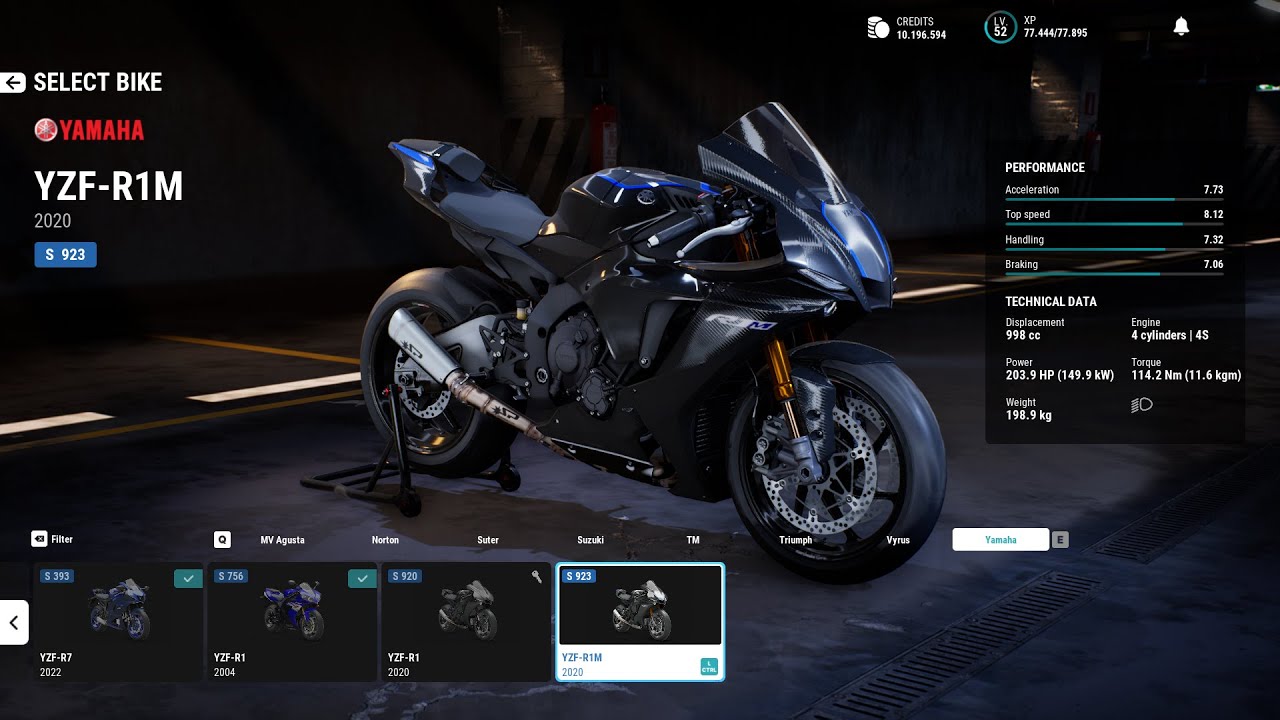This screenshot has height=720, width=1280.
Task: Click the Weight 198.9 kg value
Action: point(1028,415)
